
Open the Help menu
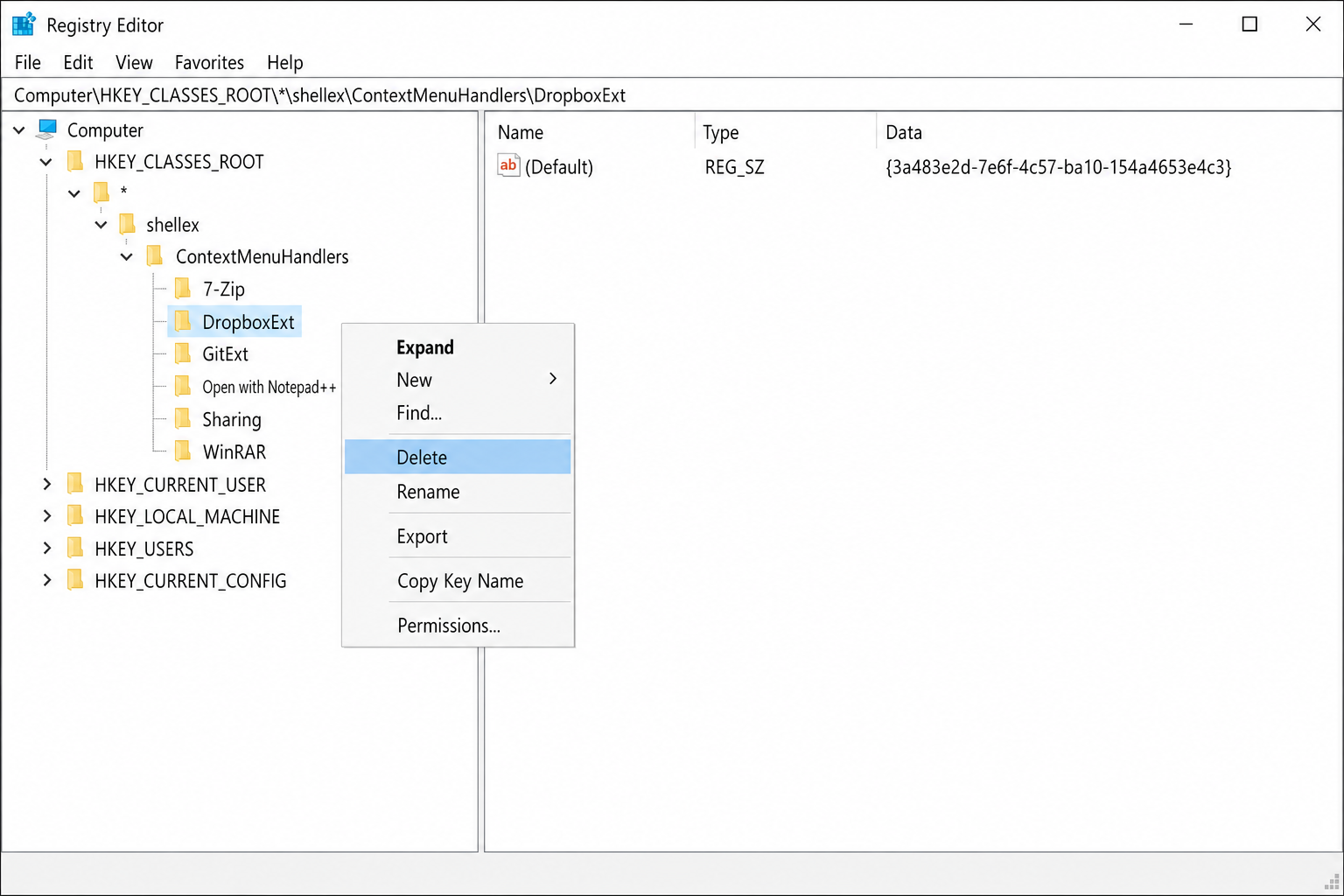(284, 62)
